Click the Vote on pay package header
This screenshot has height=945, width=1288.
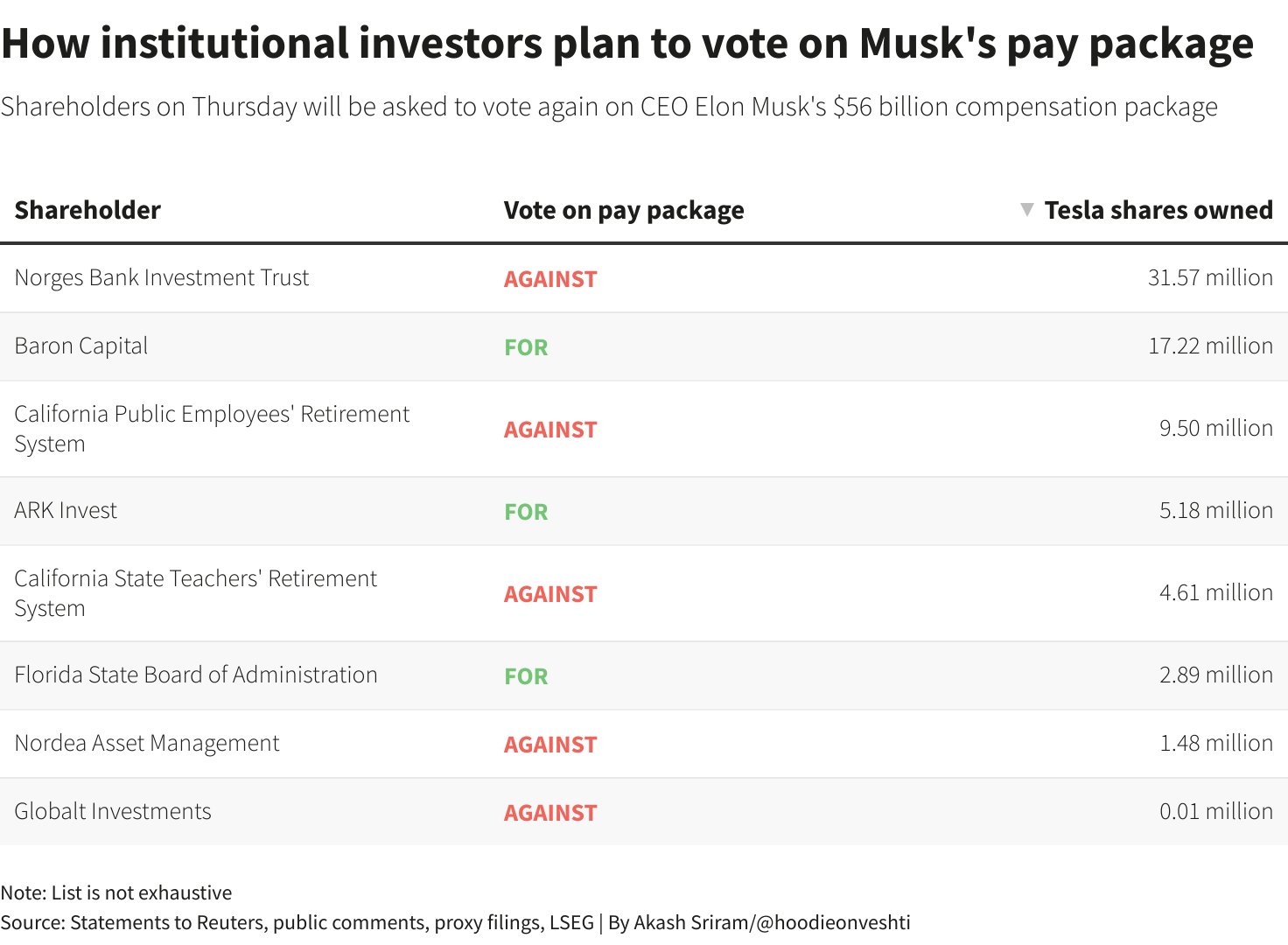(x=624, y=210)
